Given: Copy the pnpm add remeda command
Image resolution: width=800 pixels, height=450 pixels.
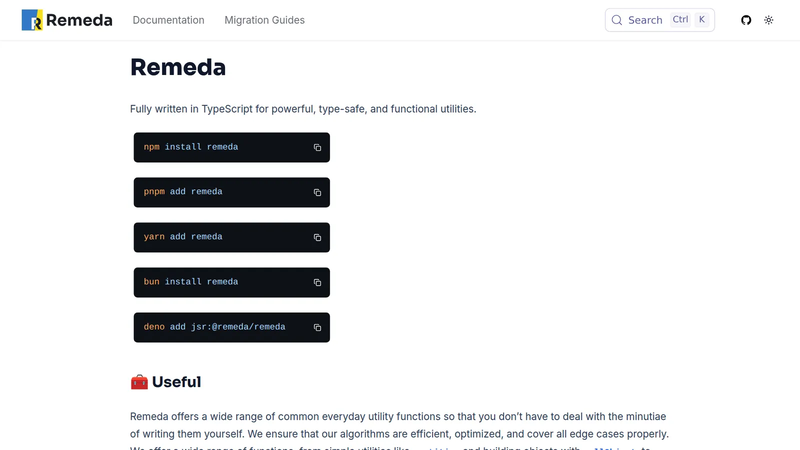Looking at the screenshot, I should point(317,192).
